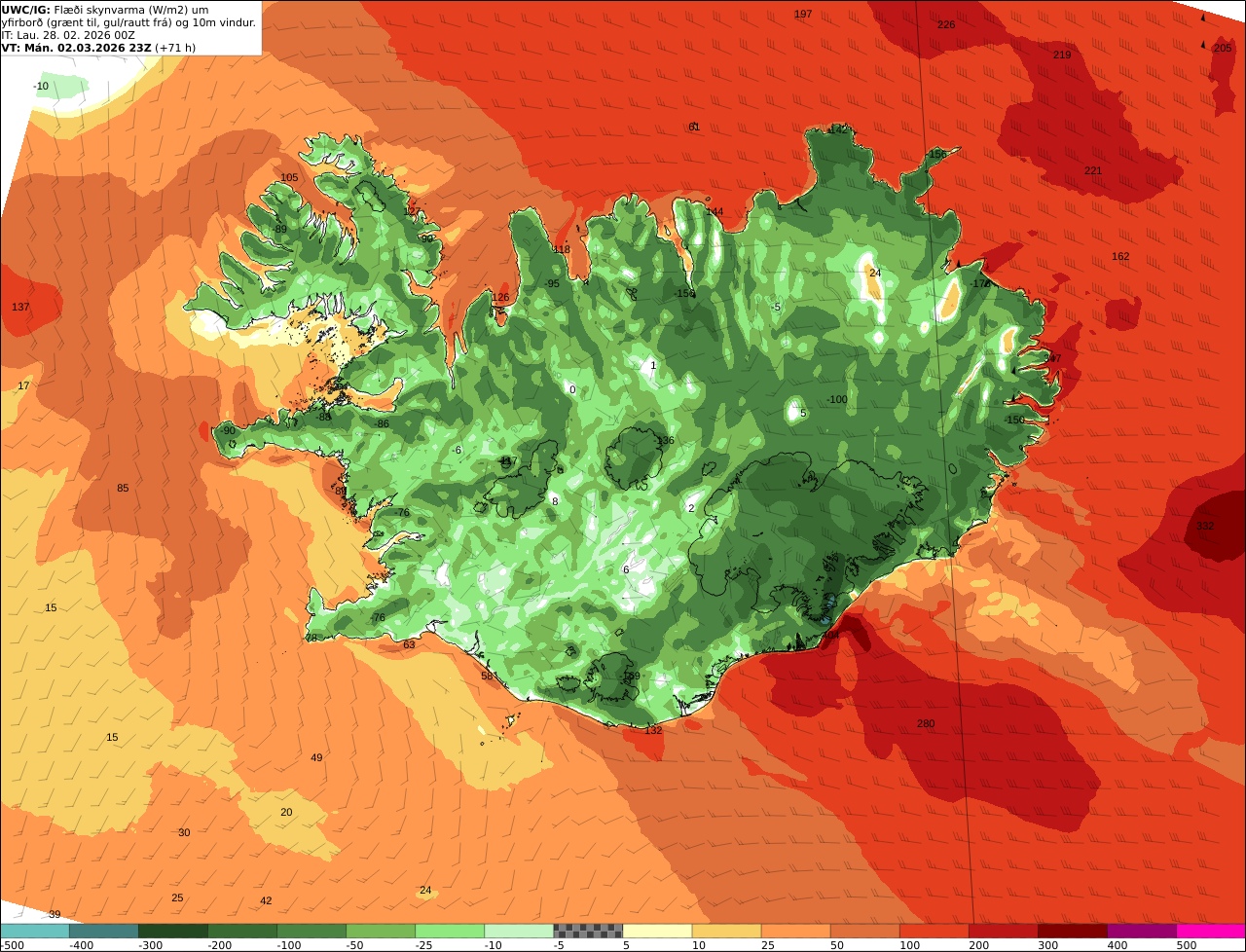
Task: Click the legend swatch between -25 and -10
Action: [449, 931]
